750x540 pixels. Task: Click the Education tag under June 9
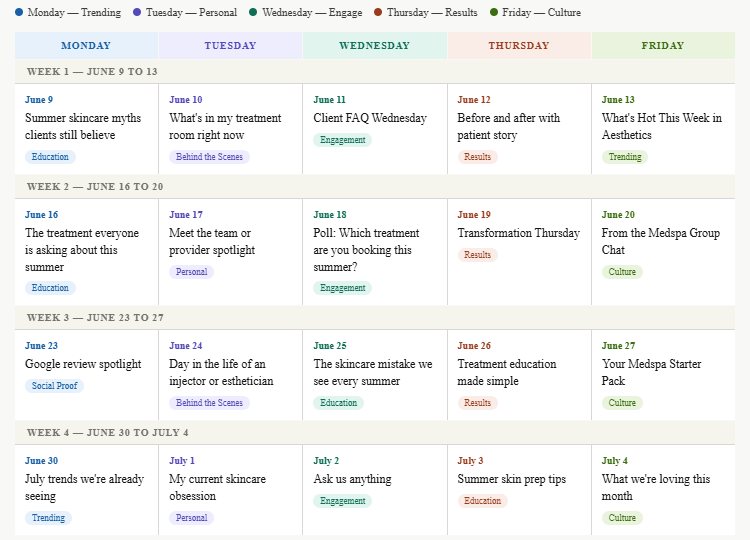(x=50, y=157)
